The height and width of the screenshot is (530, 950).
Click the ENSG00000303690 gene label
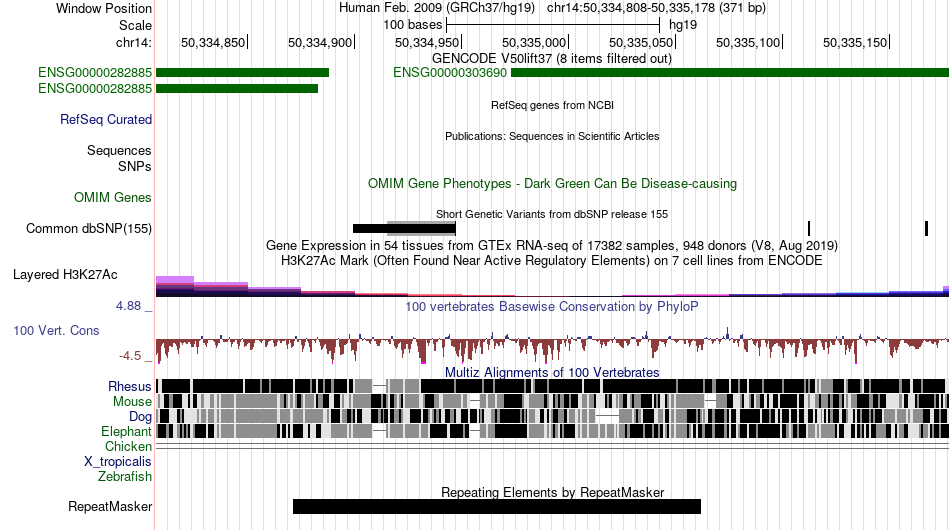(x=450, y=73)
